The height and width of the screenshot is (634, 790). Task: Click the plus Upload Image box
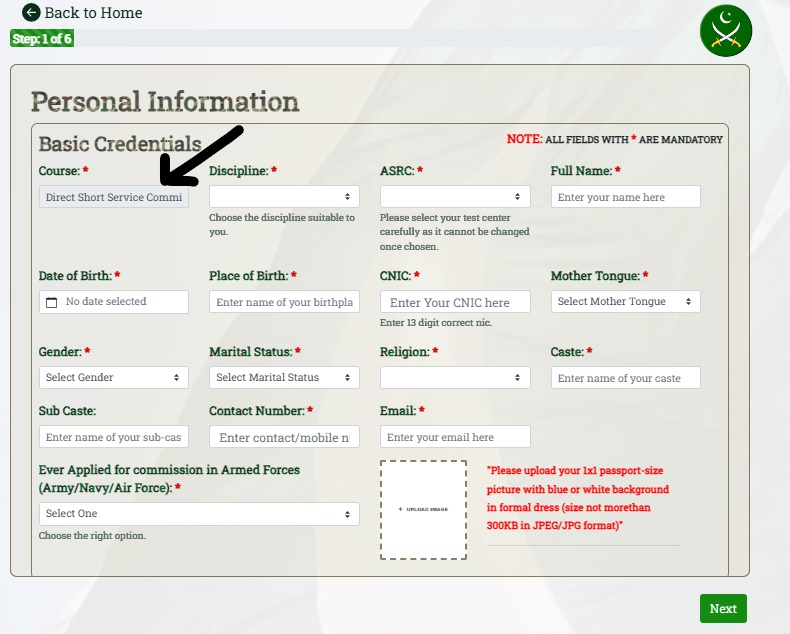[423, 510]
